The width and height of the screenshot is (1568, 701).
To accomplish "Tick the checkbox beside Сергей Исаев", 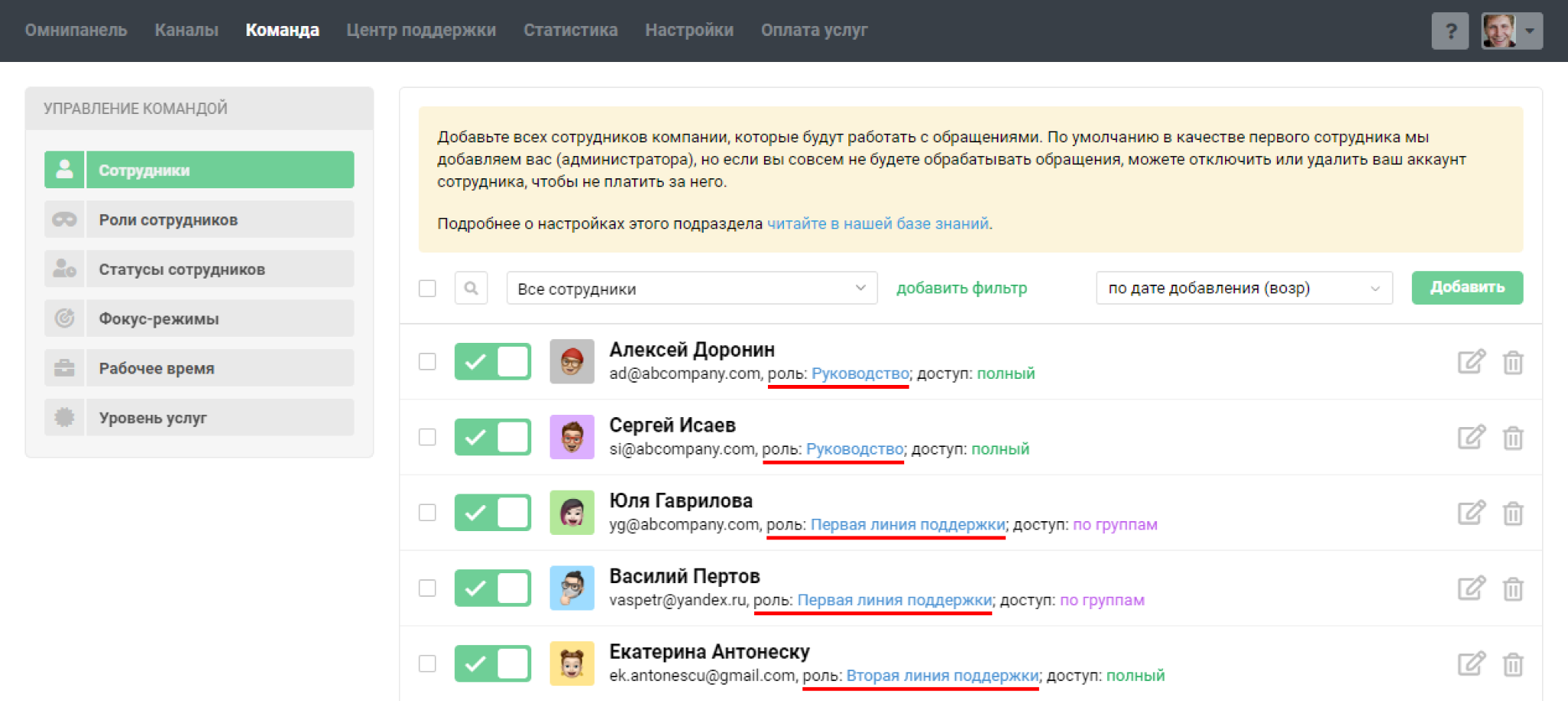I will 427,437.
